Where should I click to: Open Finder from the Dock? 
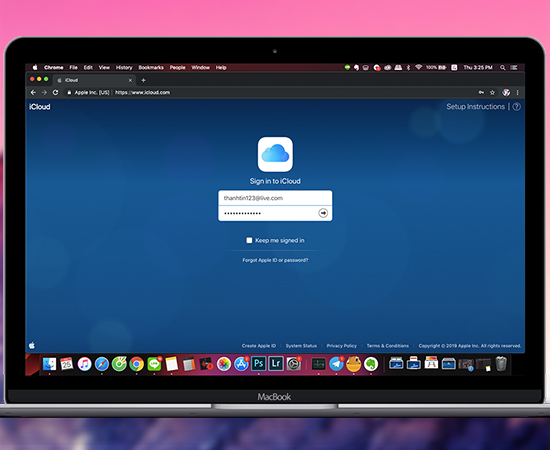(x=49, y=364)
